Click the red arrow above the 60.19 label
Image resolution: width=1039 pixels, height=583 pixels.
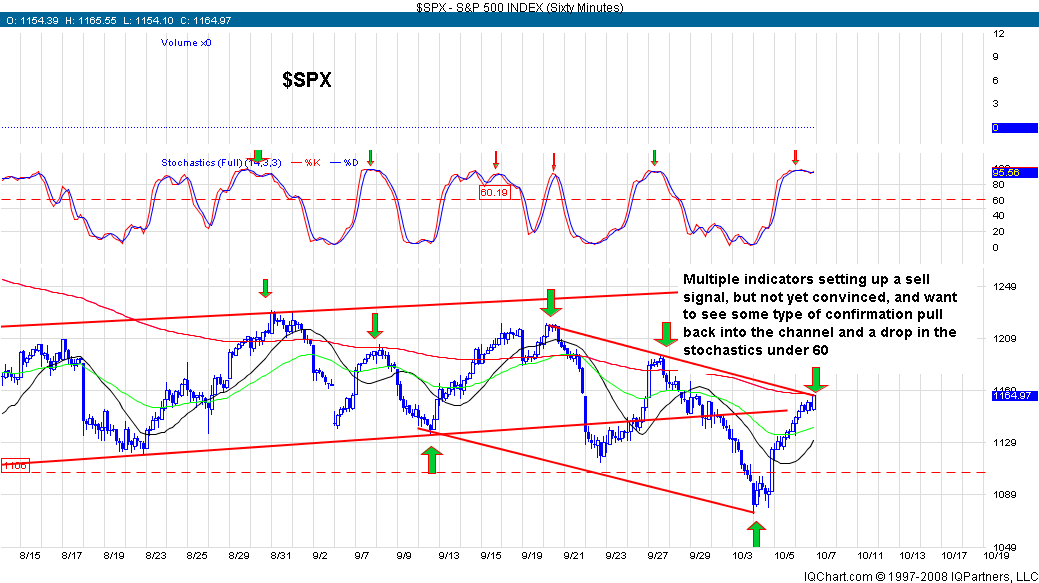[x=495, y=159]
